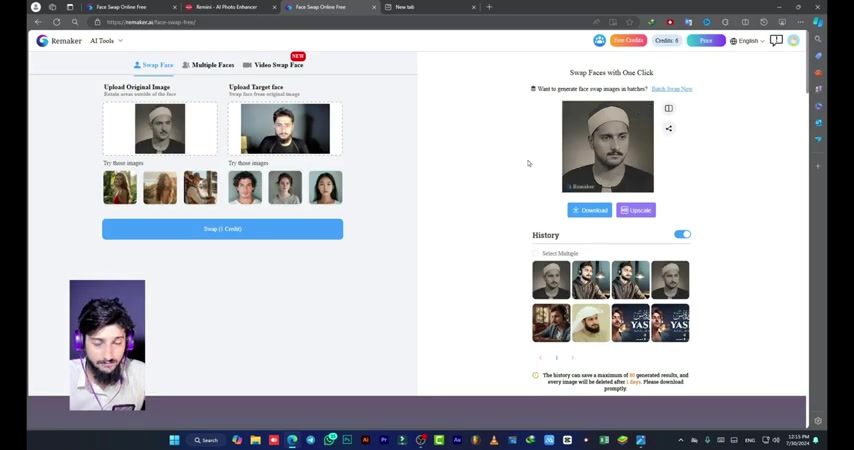The image size is (854, 450).
Task: Select the Video Swap Face tab
Action: point(273,65)
